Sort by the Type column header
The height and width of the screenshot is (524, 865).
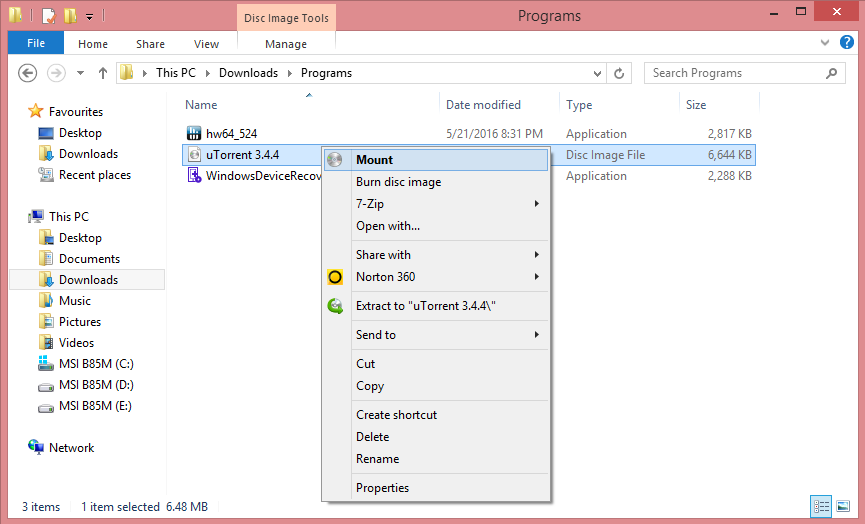tap(579, 105)
